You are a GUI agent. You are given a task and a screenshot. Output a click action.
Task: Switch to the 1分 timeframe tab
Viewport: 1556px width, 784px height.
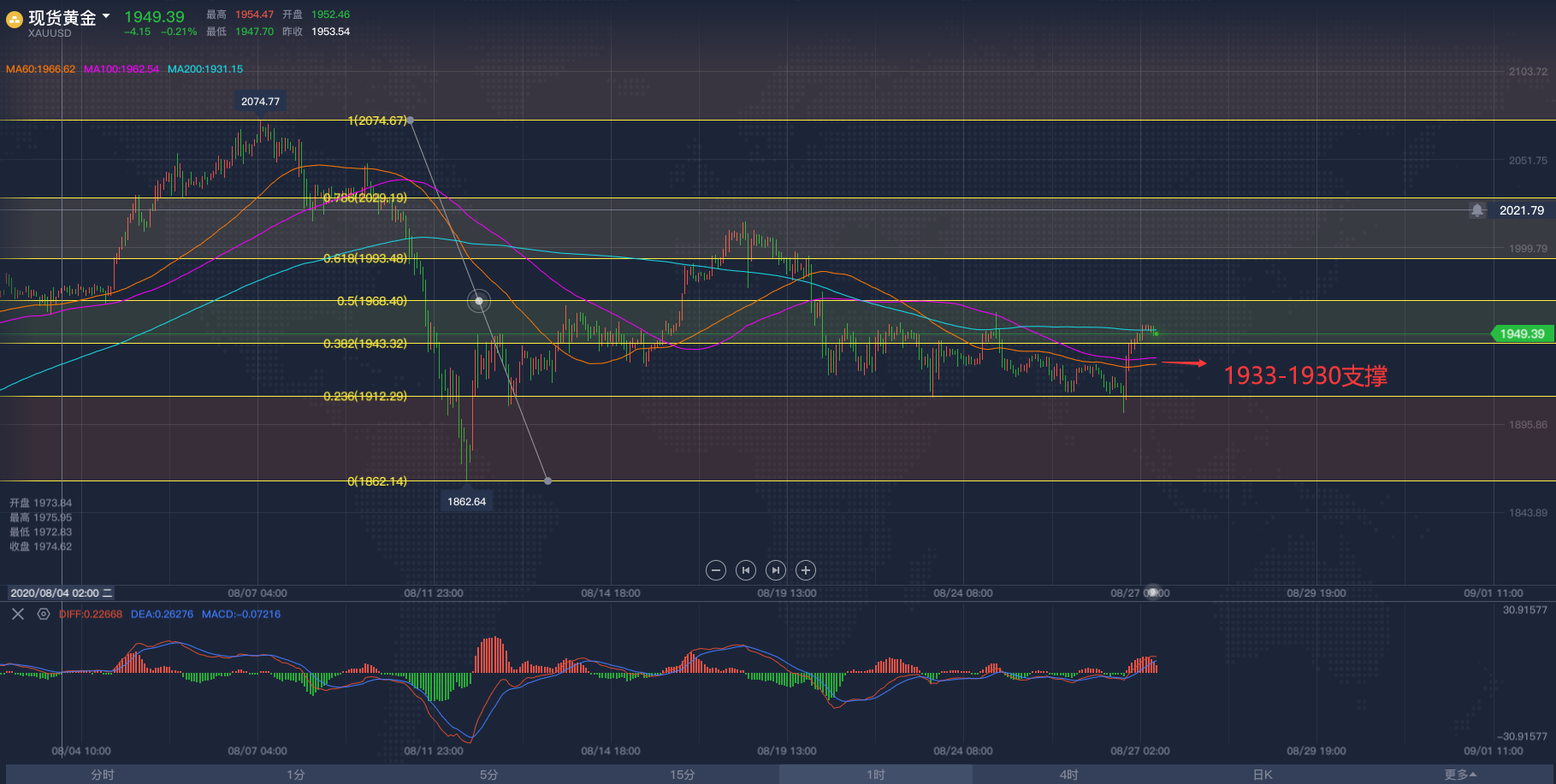pos(296,775)
